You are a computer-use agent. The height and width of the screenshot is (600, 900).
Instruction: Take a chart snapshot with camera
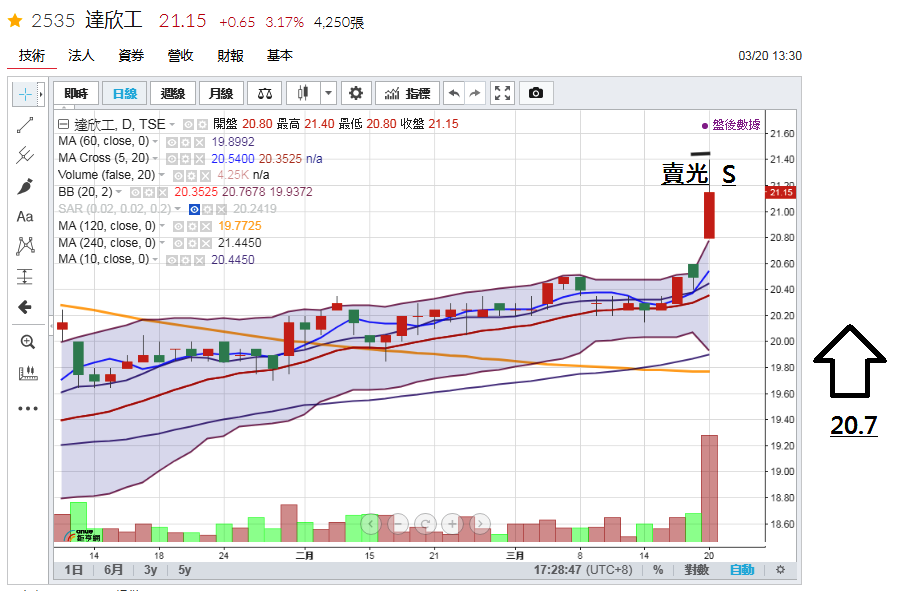point(536,93)
